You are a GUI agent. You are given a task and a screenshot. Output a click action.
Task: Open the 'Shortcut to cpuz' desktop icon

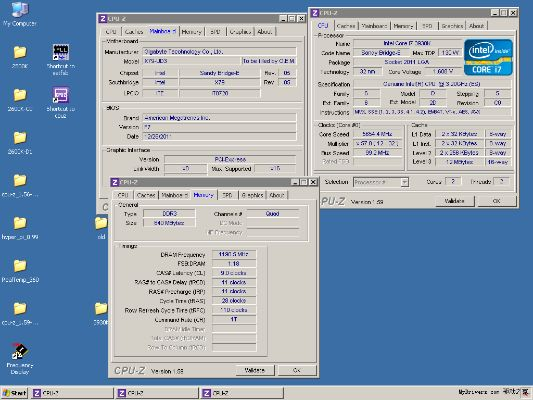pyautogui.click(x=61, y=103)
